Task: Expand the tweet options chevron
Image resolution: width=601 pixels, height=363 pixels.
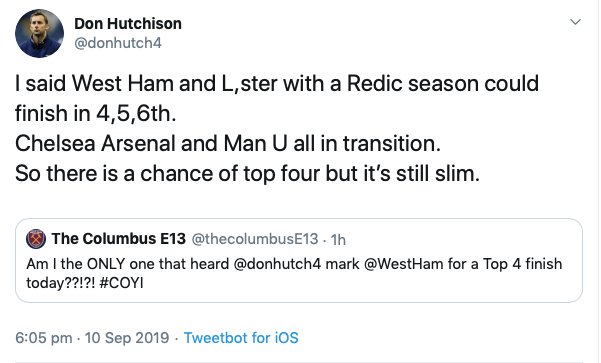Action: [575, 22]
